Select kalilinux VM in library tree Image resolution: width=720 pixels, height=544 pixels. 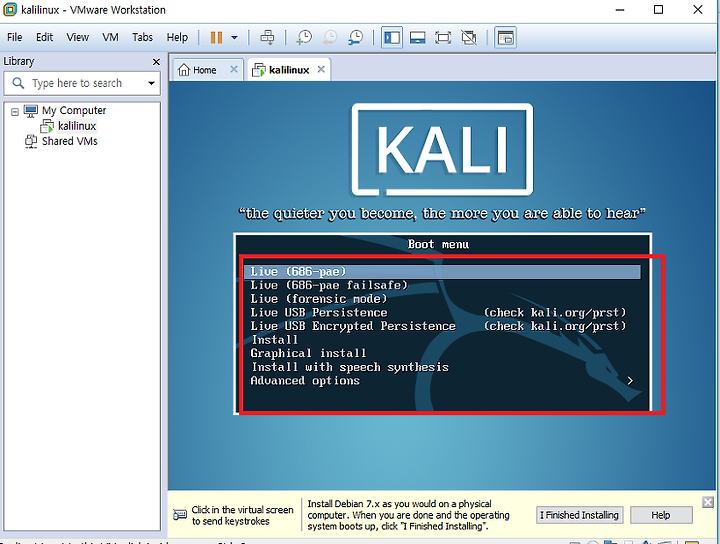tap(77, 126)
